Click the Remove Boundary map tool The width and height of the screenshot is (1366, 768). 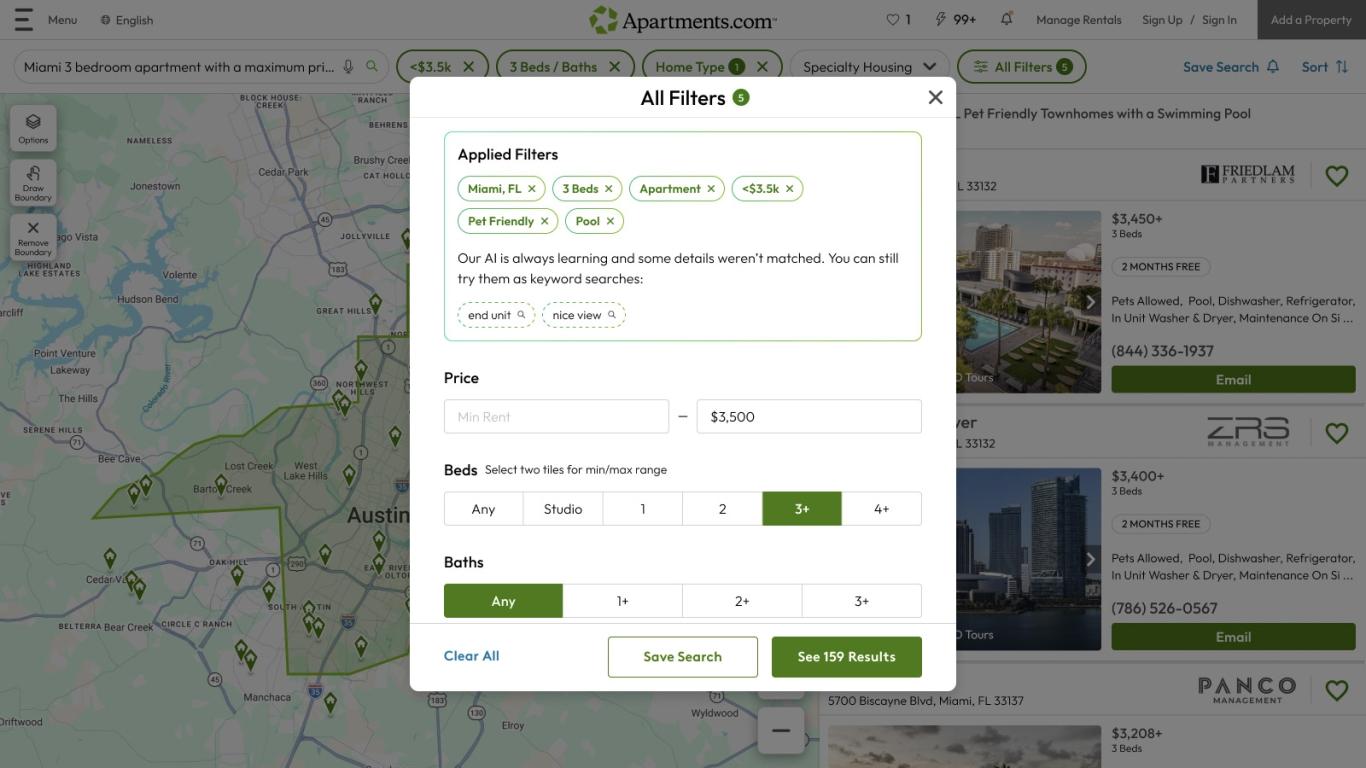tap(33, 238)
